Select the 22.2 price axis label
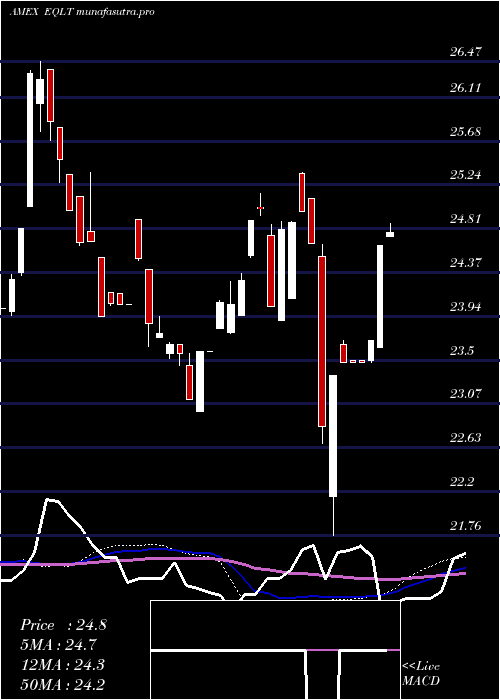This screenshot has height=700, width=500. click(462, 482)
